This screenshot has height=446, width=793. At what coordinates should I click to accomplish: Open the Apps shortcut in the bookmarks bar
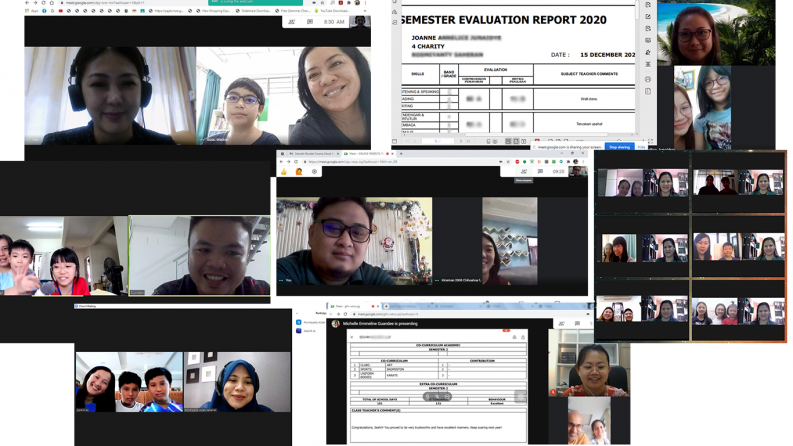pyautogui.click(x=33, y=11)
